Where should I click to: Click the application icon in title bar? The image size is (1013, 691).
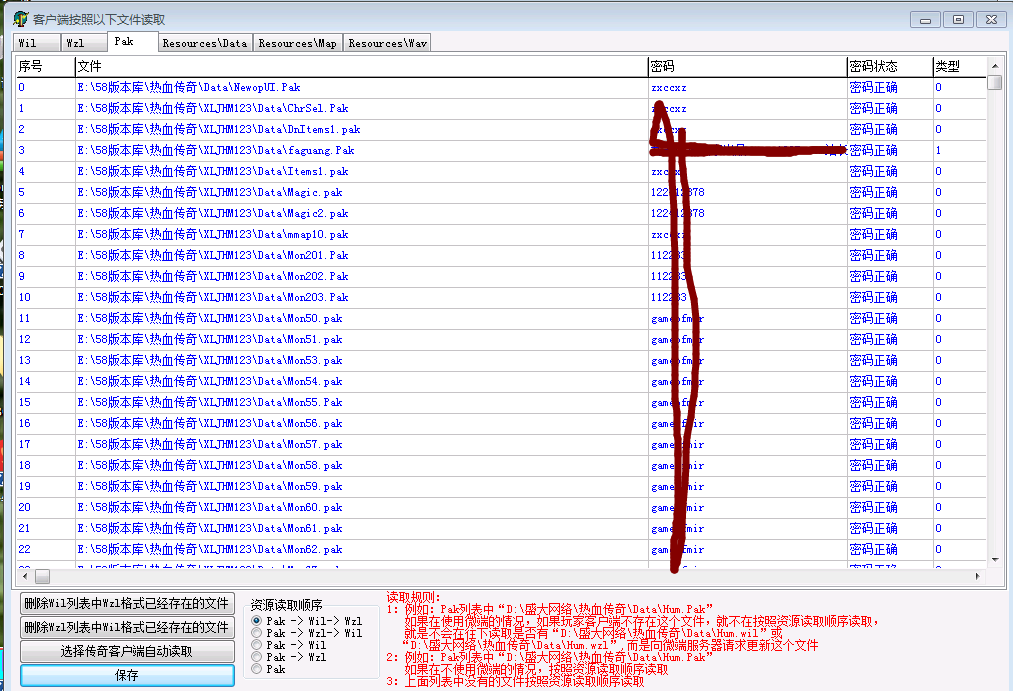click(x=21, y=19)
